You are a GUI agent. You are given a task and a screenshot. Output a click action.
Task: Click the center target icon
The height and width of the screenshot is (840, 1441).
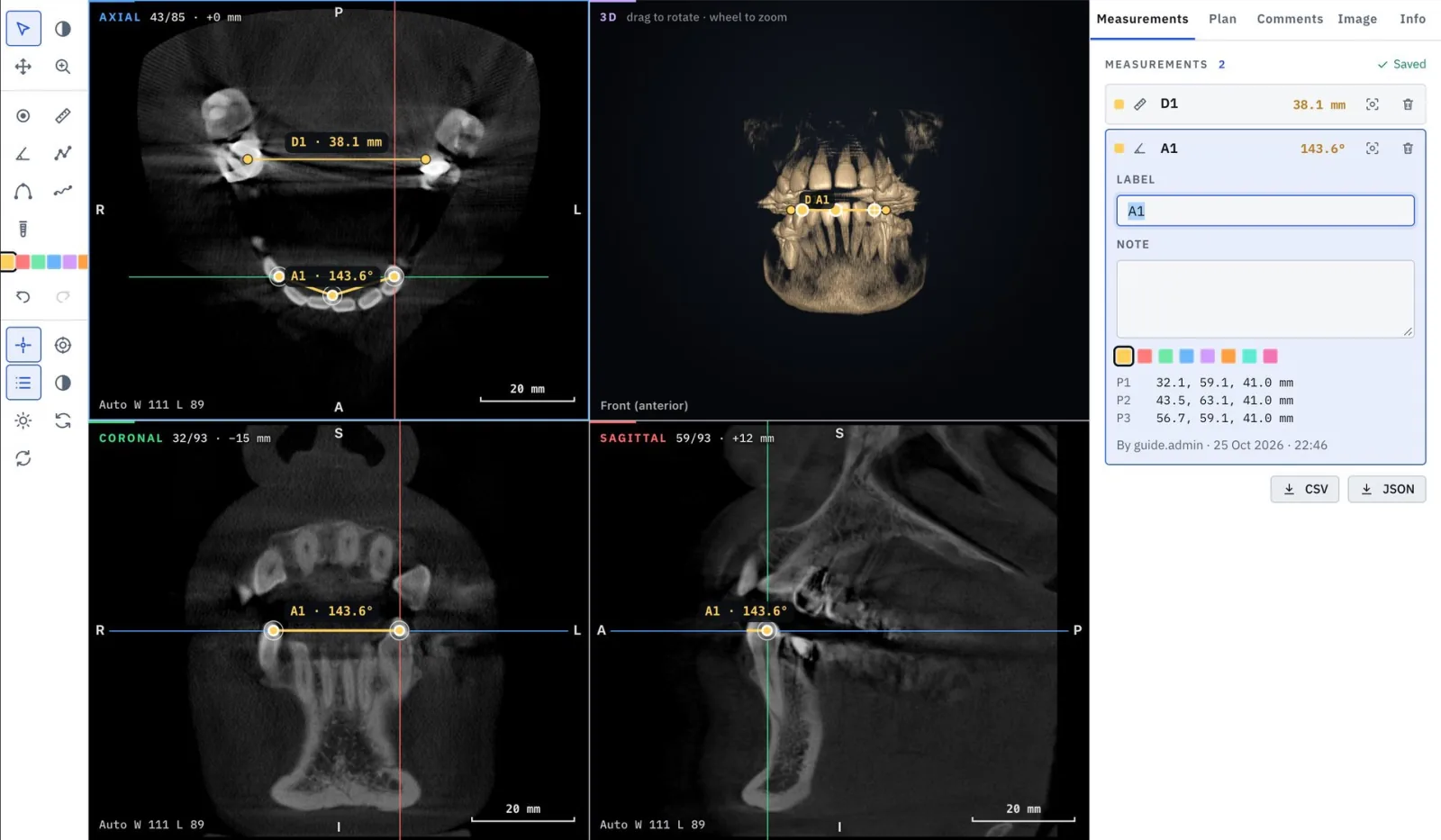(x=63, y=345)
